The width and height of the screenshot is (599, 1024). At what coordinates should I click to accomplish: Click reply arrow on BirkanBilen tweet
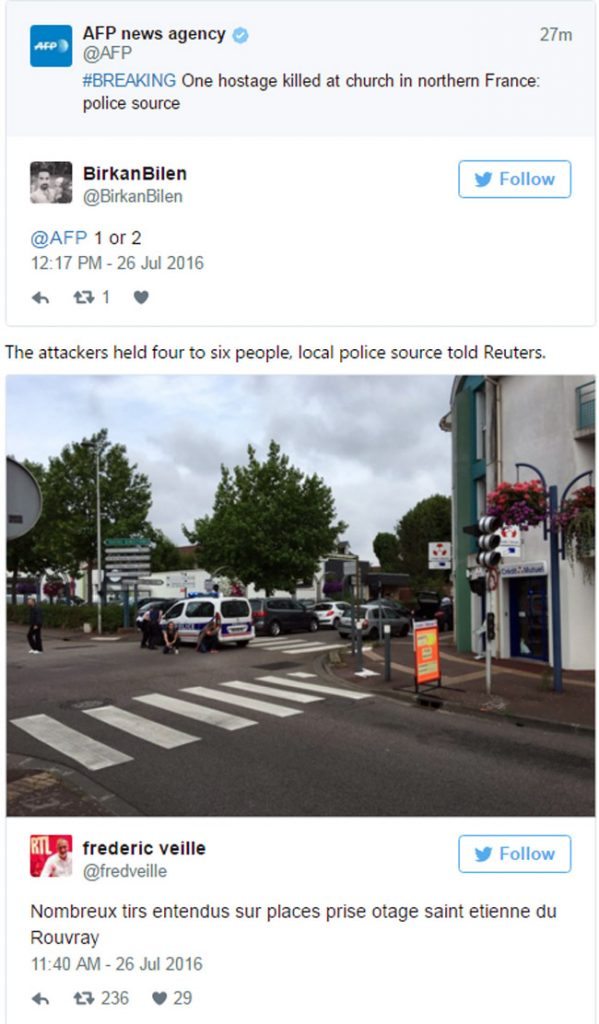[x=40, y=298]
